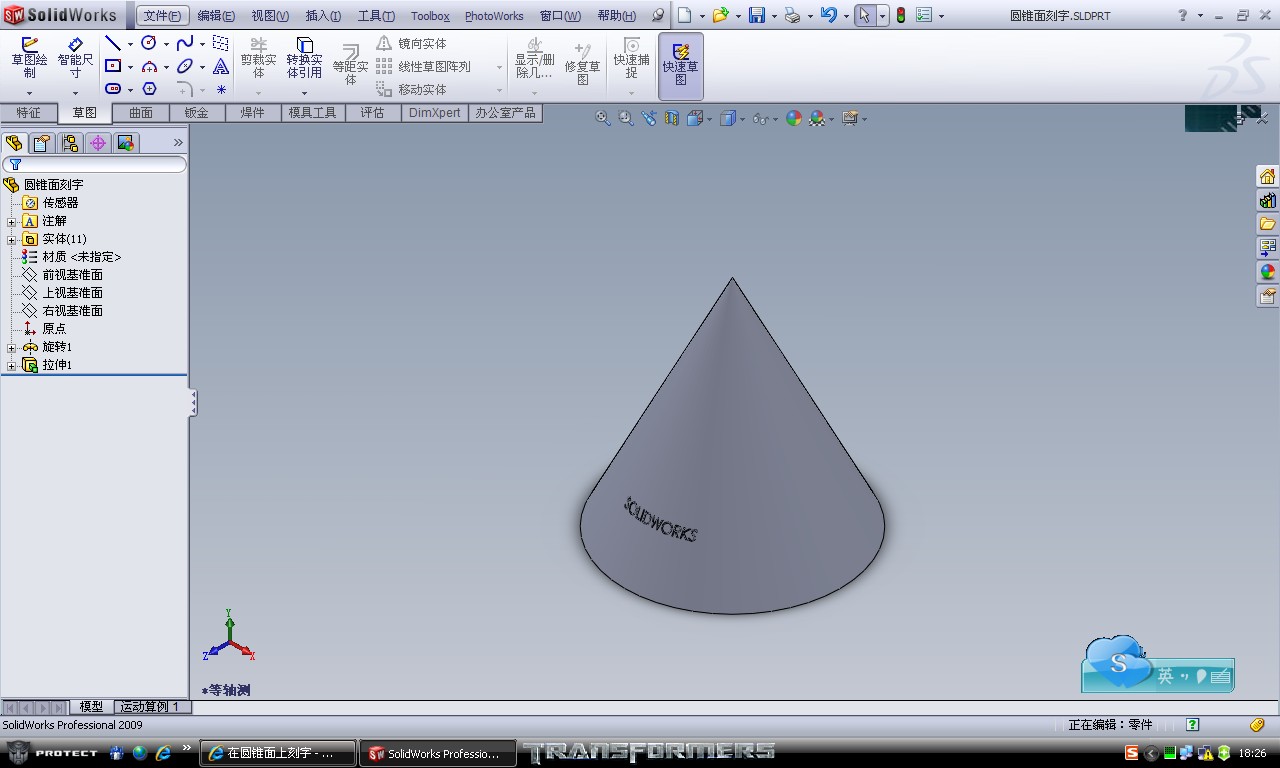The width and height of the screenshot is (1280, 768).
Task: Click the Save icon in the top toolbar
Action: coord(757,15)
